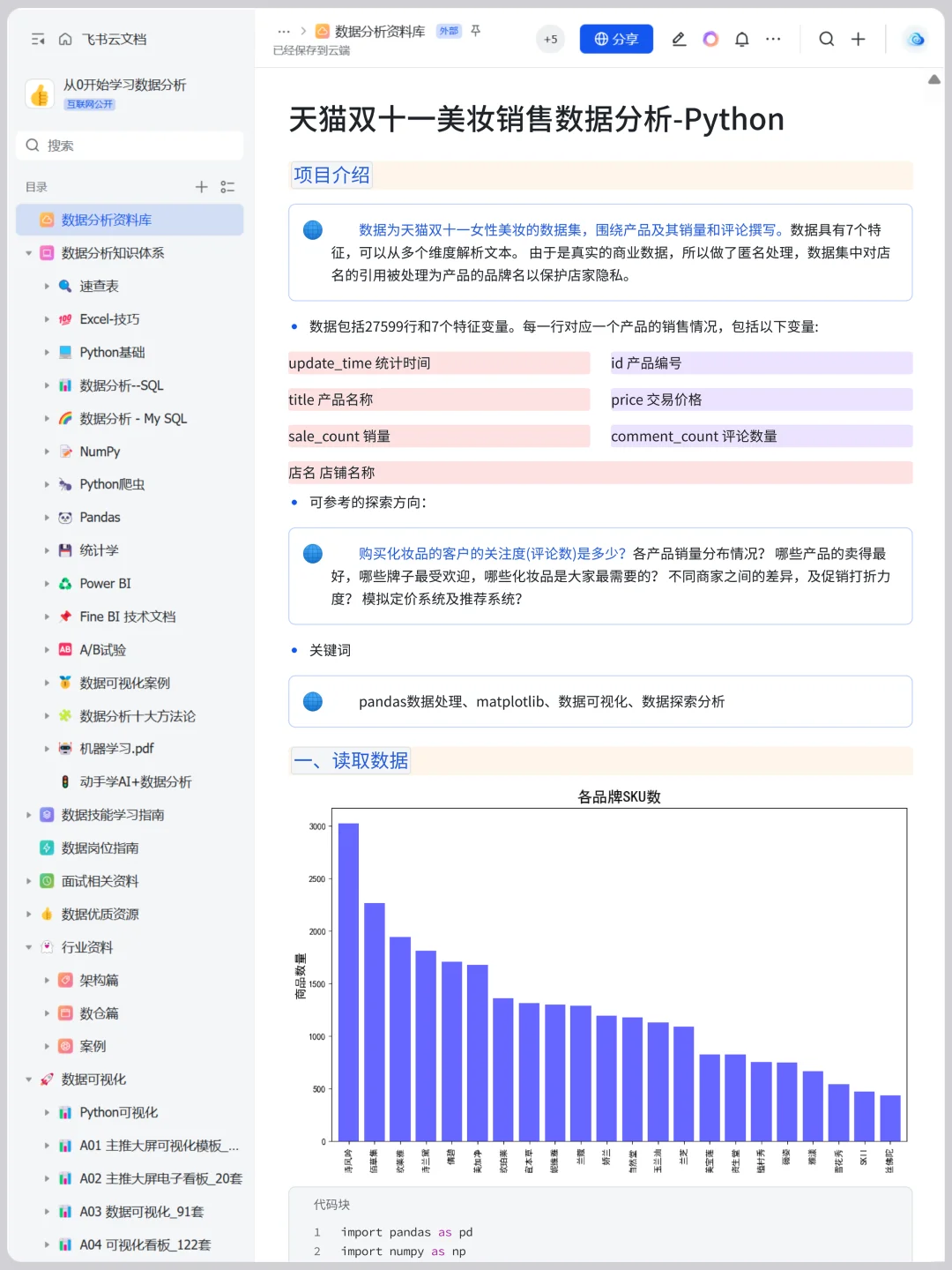
Task: Open the Excel-技巧 page
Action: pos(109,319)
